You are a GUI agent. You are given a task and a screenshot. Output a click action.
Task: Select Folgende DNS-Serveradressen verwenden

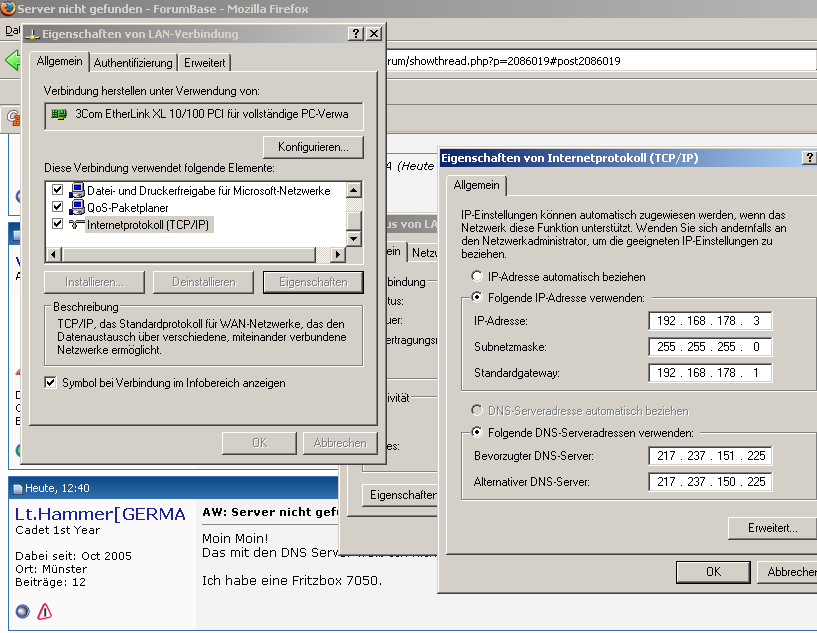coord(476,432)
